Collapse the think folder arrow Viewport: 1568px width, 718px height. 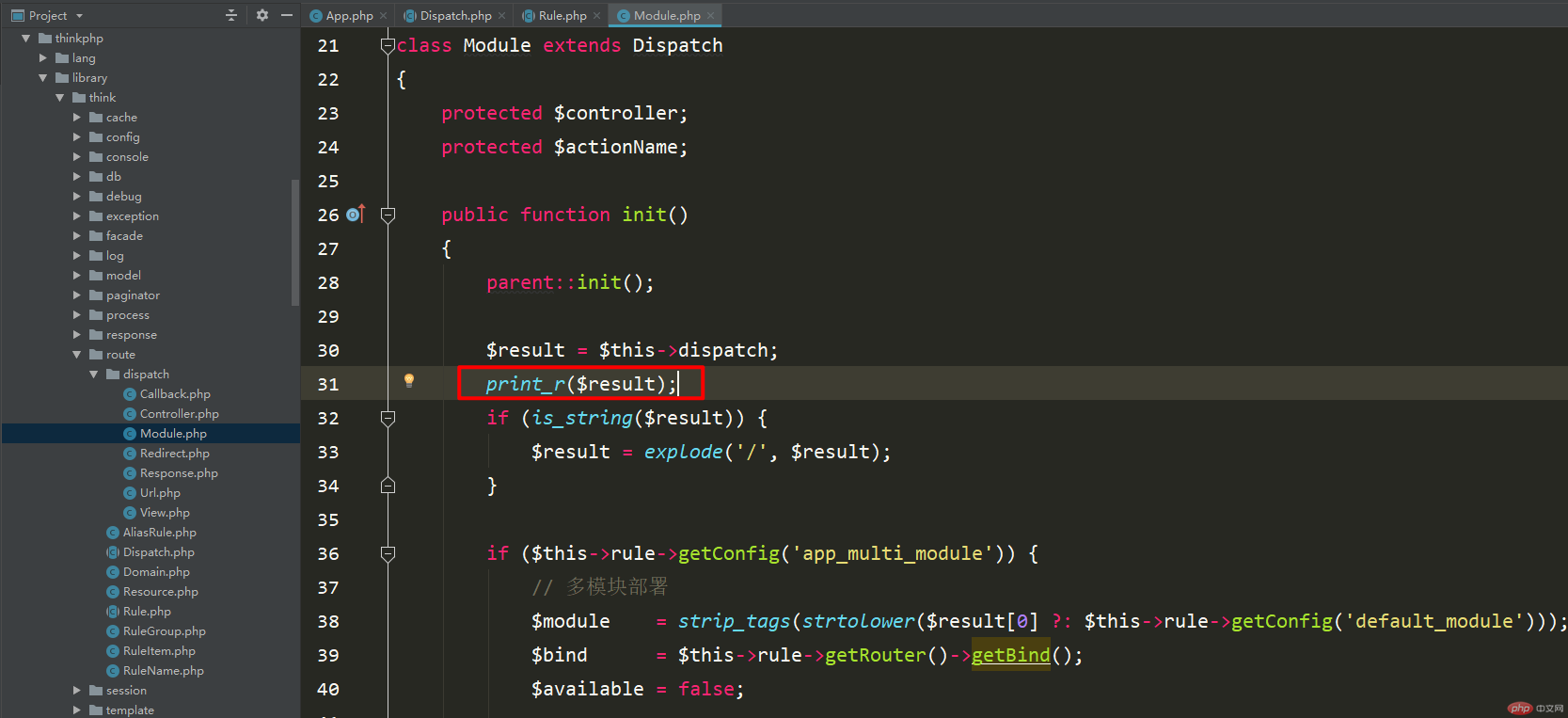[x=60, y=98]
